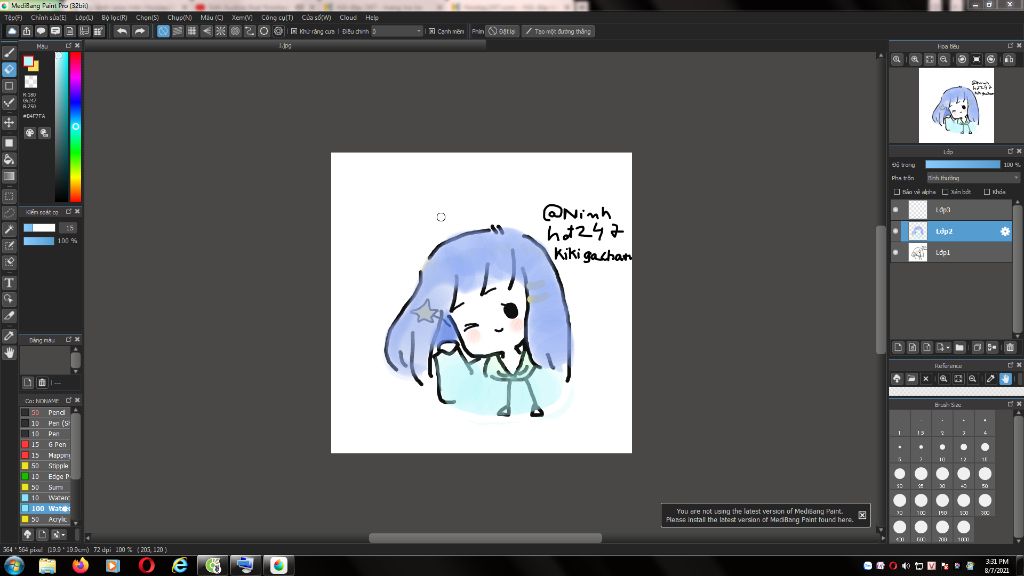Click Tạo một đường thẳng button

pyautogui.click(x=558, y=31)
